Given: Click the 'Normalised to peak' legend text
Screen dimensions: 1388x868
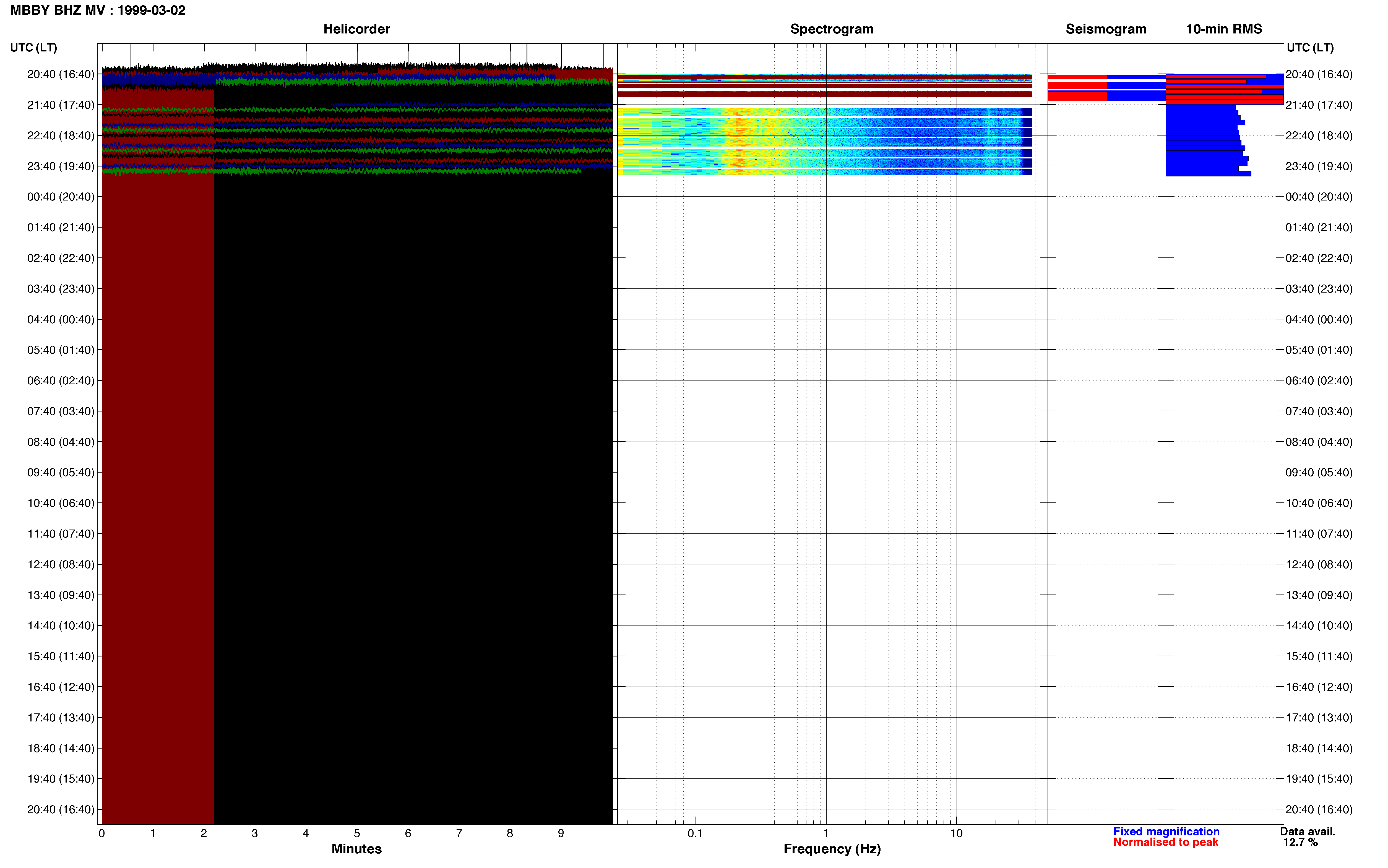Looking at the screenshot, I should (1165, 842).
